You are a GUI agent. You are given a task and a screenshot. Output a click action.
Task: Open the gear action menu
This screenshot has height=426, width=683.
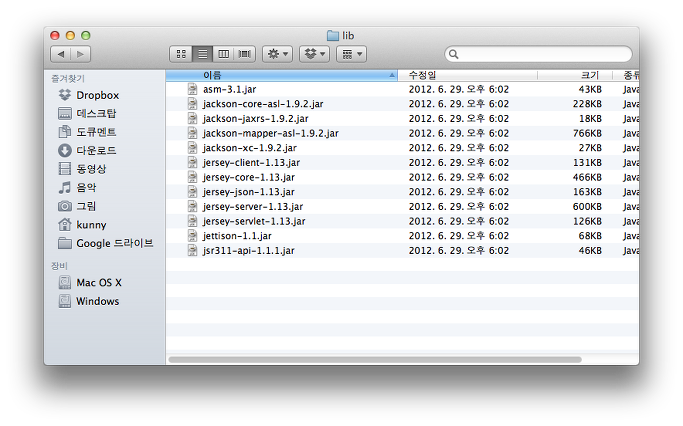pos(277,54)
